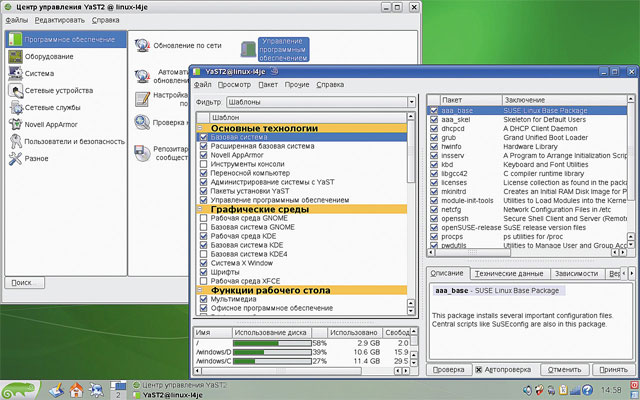Click the /windows/C disk usage bar
The width and height of the screenshot is (640, 400).
(272, 361)
